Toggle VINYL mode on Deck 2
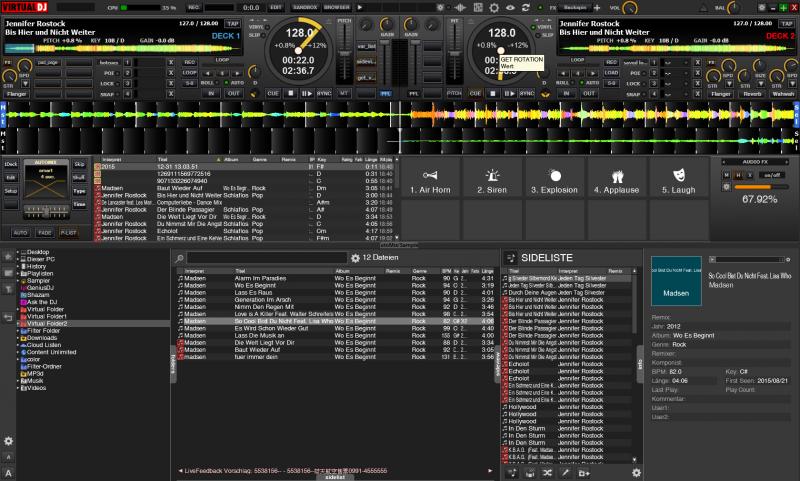This screenshot has height=481, width=800. pyautogui.click(x=542, y=27)
